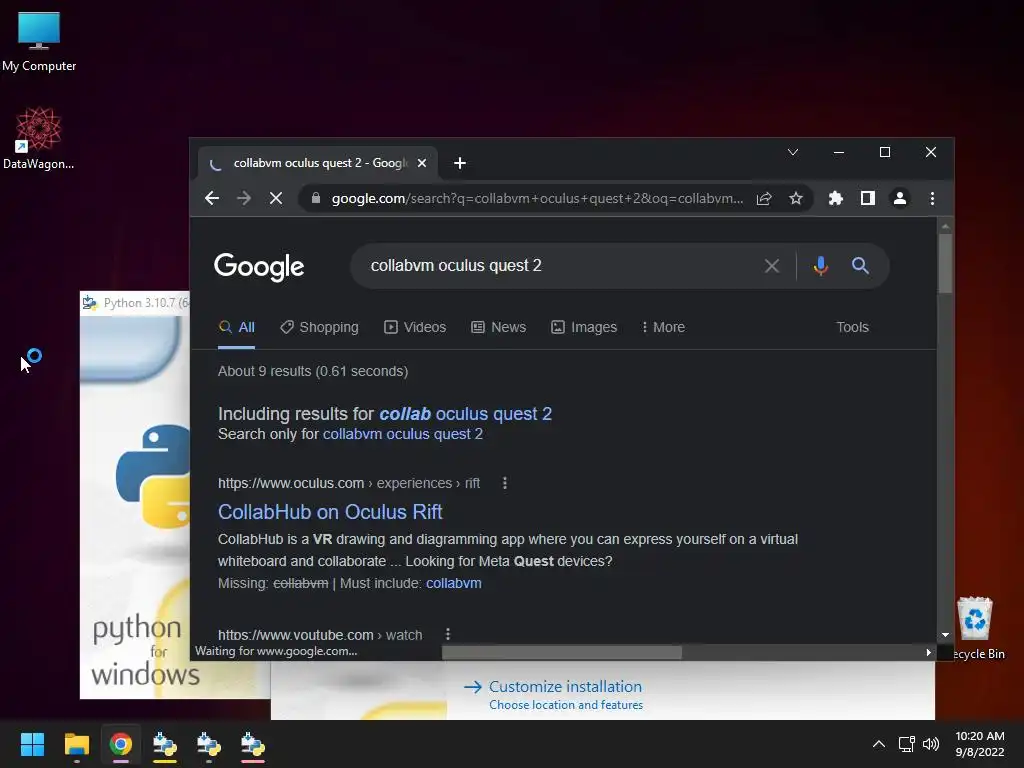
Task: Click the Python 3.10.7 installer title bar
Action: (x=135, y=303)
